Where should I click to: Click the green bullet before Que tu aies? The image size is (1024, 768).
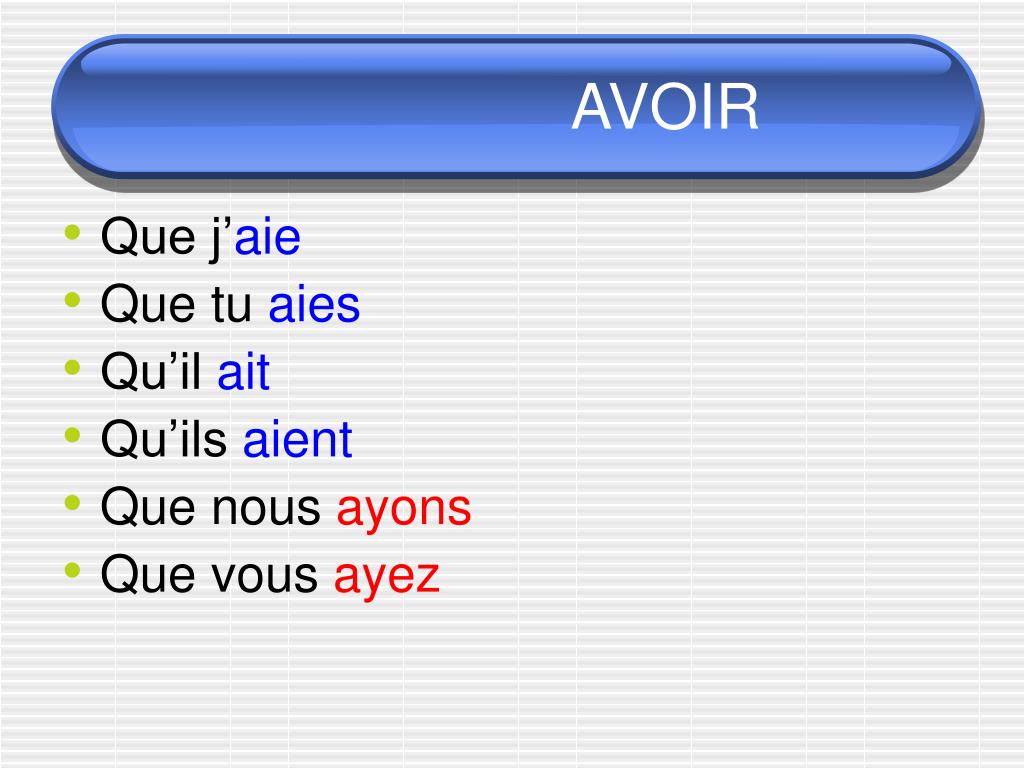tap(72, 300)
